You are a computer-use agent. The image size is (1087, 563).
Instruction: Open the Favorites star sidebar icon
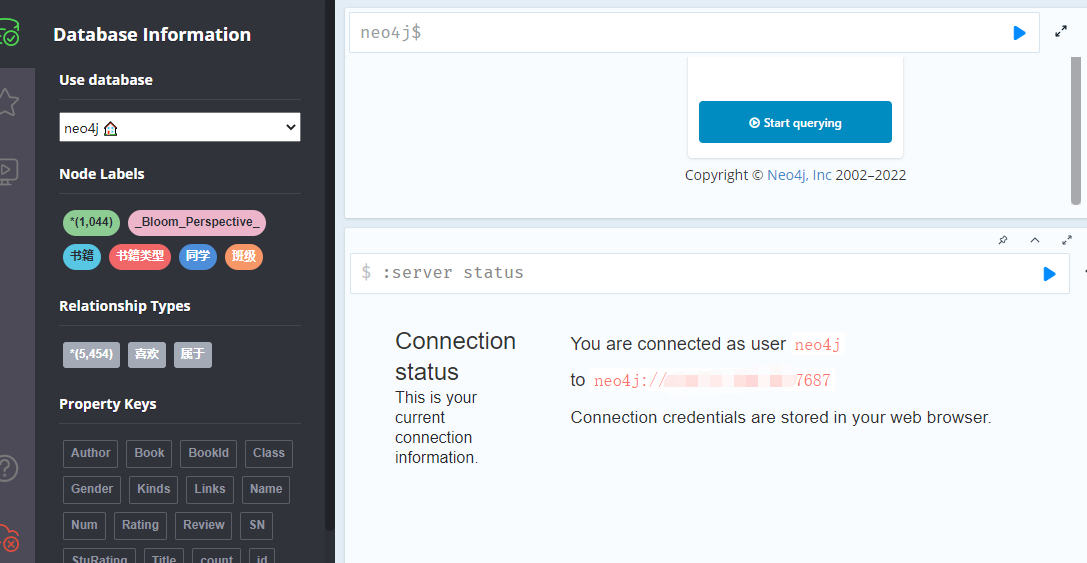(7, 102)
